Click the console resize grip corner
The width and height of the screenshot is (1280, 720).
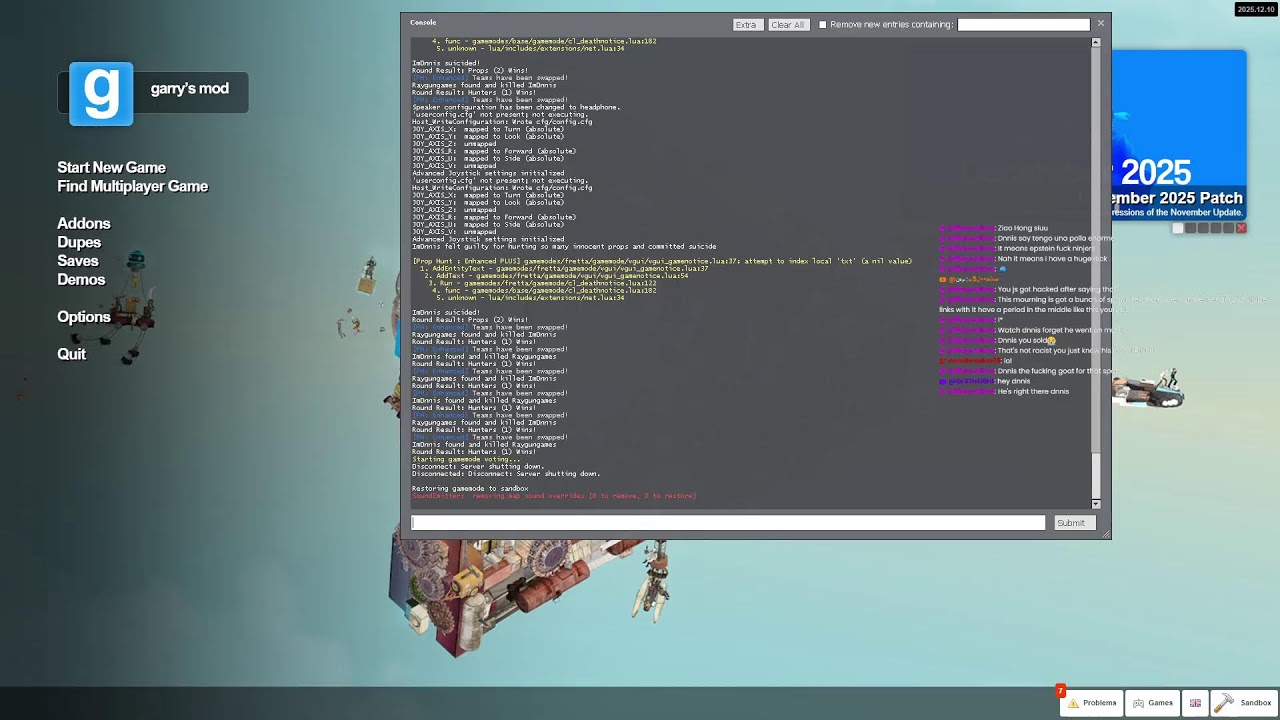[1106, 535]
